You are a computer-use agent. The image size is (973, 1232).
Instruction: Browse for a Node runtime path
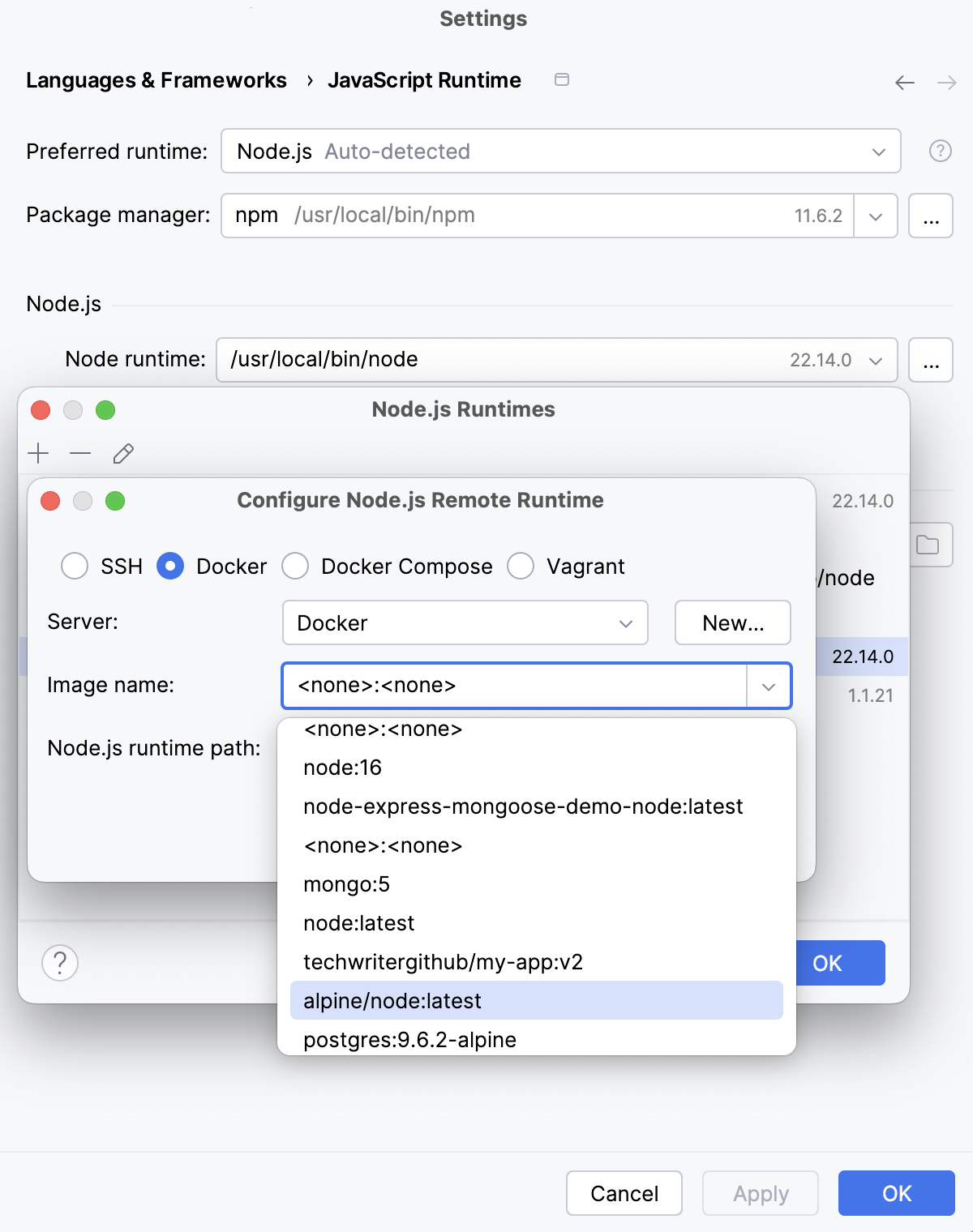(930, 360)
